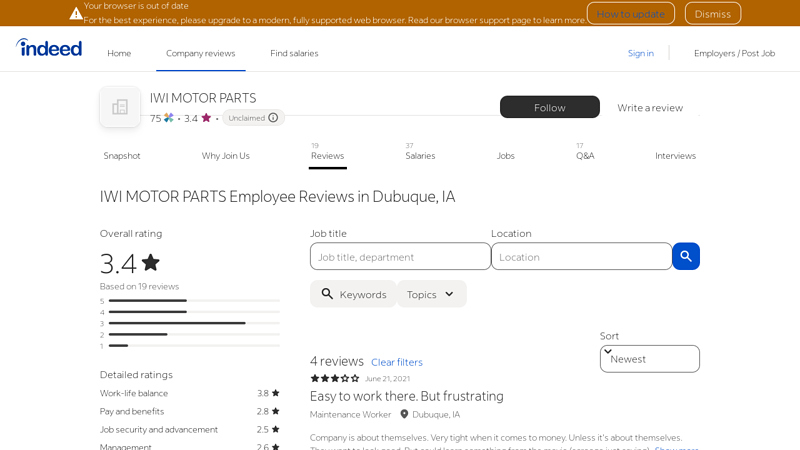Click Pay and benefits detailed rating
The image size is (800, 450).
(190, 411)
